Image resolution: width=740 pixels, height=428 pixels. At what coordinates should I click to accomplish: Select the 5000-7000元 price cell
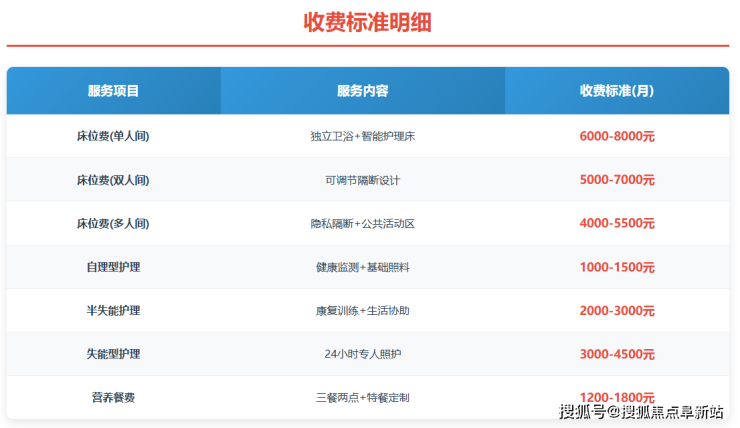pyautogui.click(x=616, y=180)
